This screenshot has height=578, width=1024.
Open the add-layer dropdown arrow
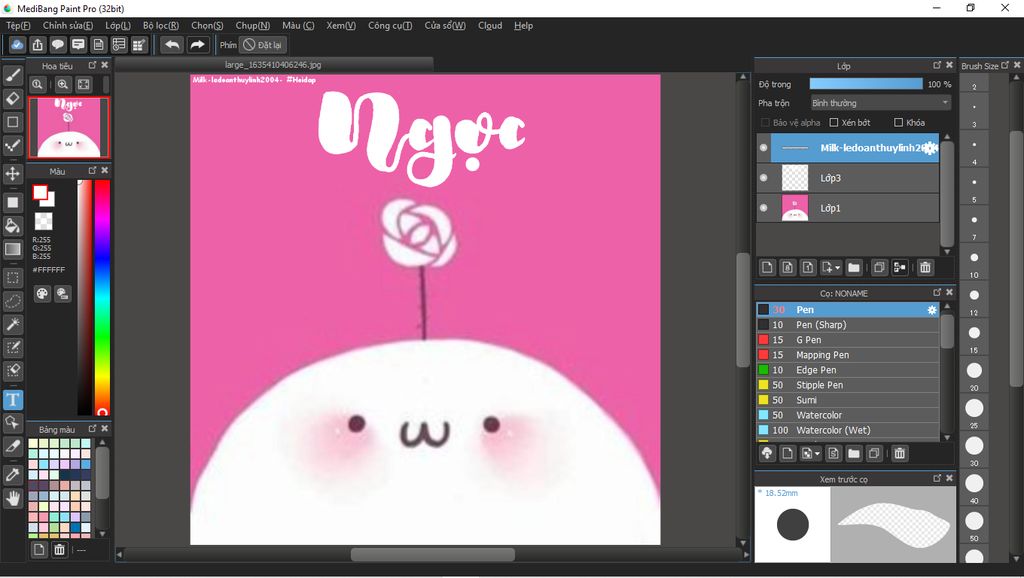[x=838, y=268]
